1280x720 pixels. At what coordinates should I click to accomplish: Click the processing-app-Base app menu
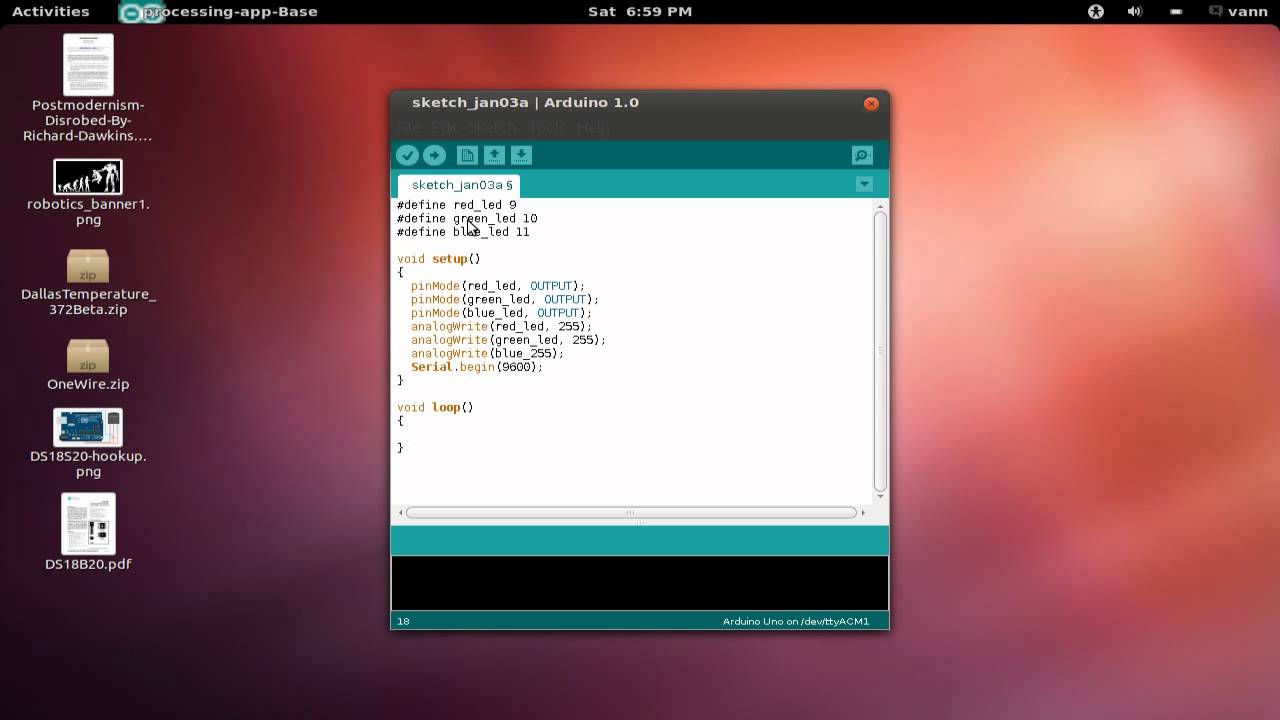coord(220,11)
